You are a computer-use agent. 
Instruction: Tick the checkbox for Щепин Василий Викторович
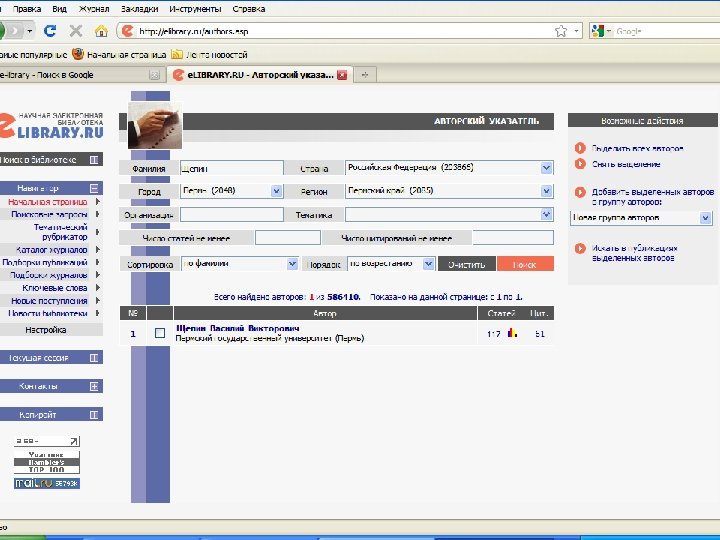(160, 333)
